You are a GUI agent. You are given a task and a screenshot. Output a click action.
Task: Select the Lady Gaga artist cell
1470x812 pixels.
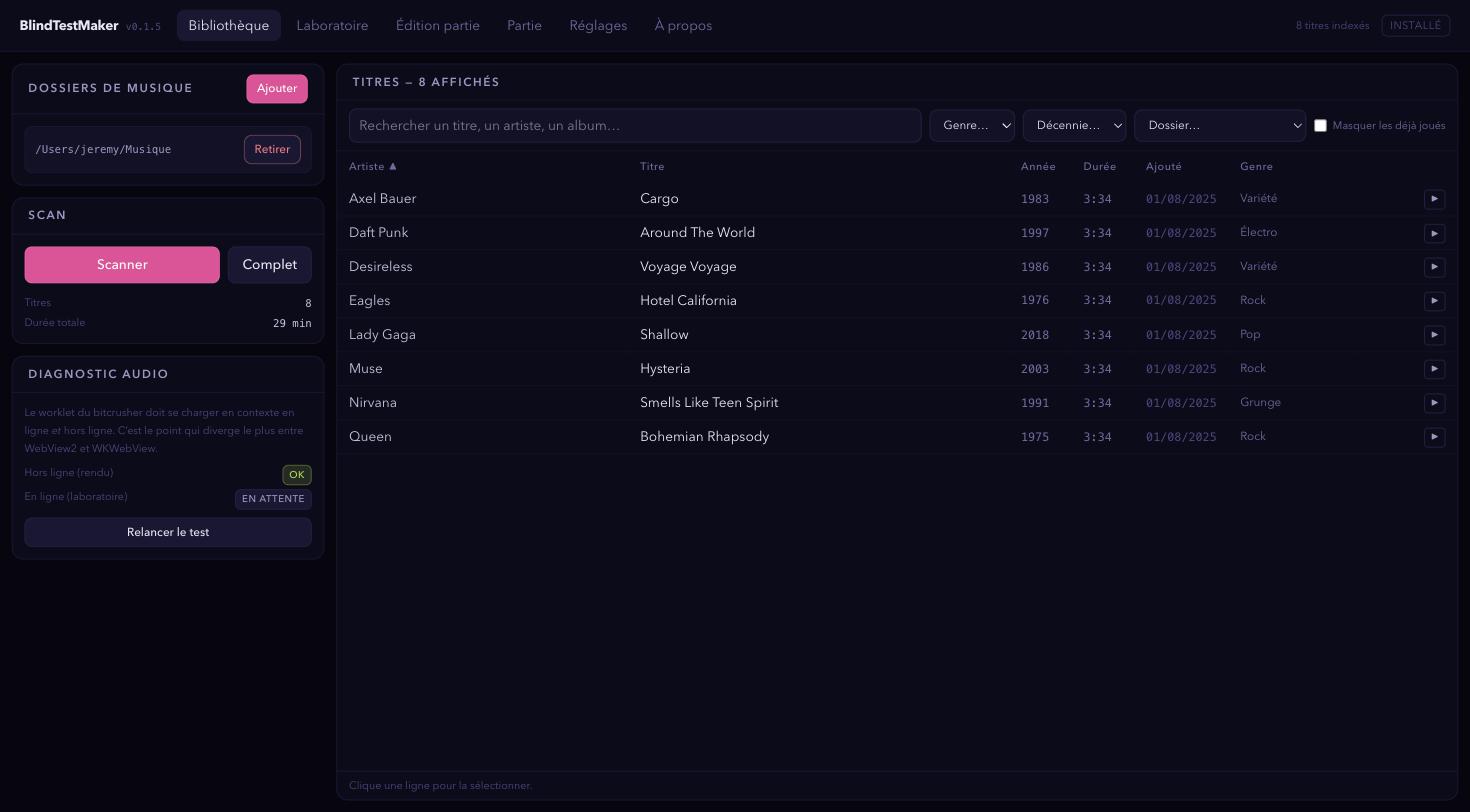(382, 335)
